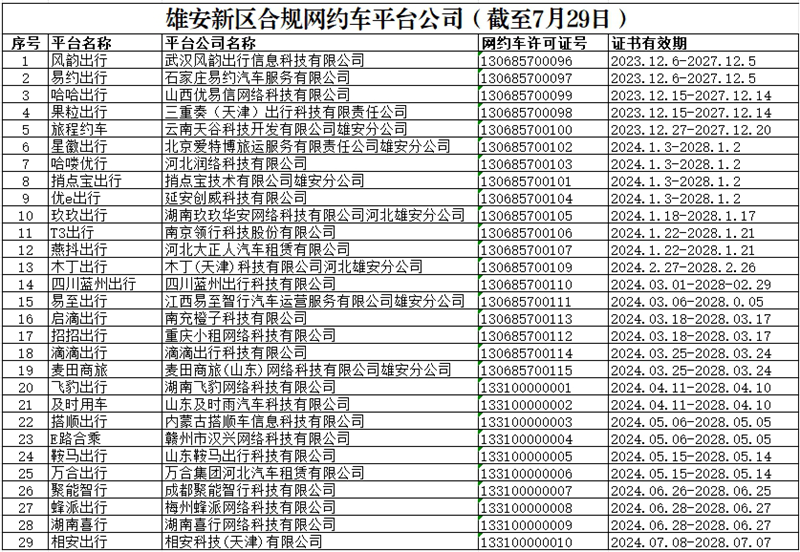Select the '风韵出行' platform name cell
This screenshot has width=800, height=552.
point(81,61)
